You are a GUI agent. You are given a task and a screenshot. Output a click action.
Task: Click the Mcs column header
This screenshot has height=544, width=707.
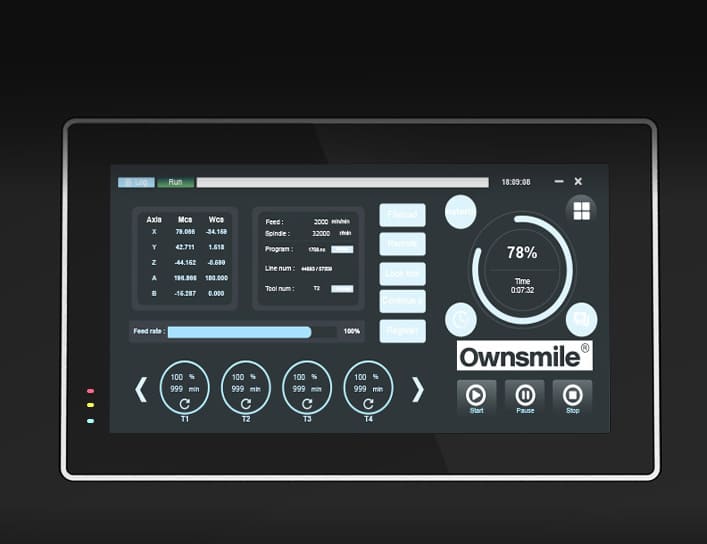point(185,220)
